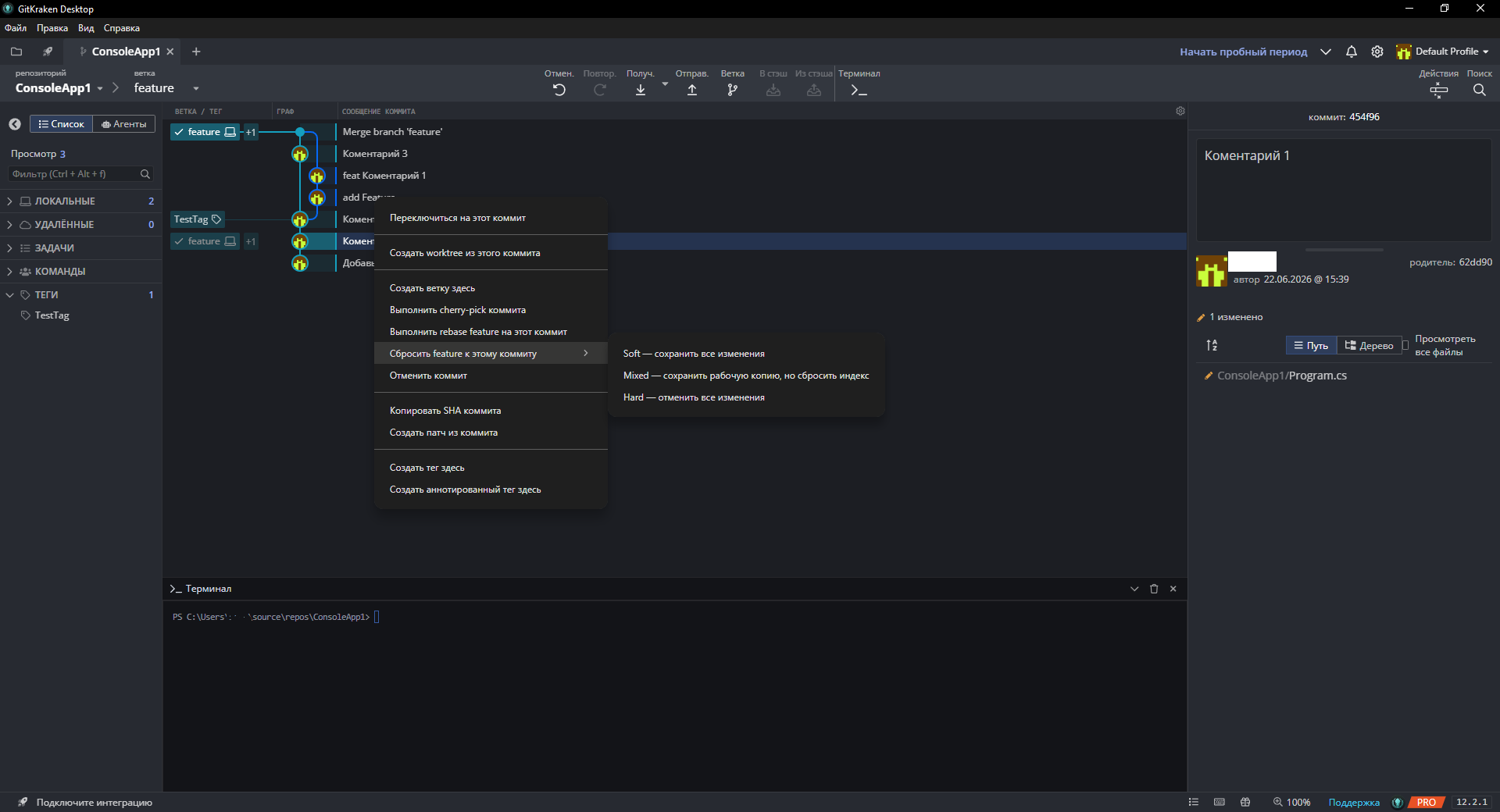Choose Создать ветку здесь
The height and width of the screenshot is (812, 1500).
tap(491, 288)
